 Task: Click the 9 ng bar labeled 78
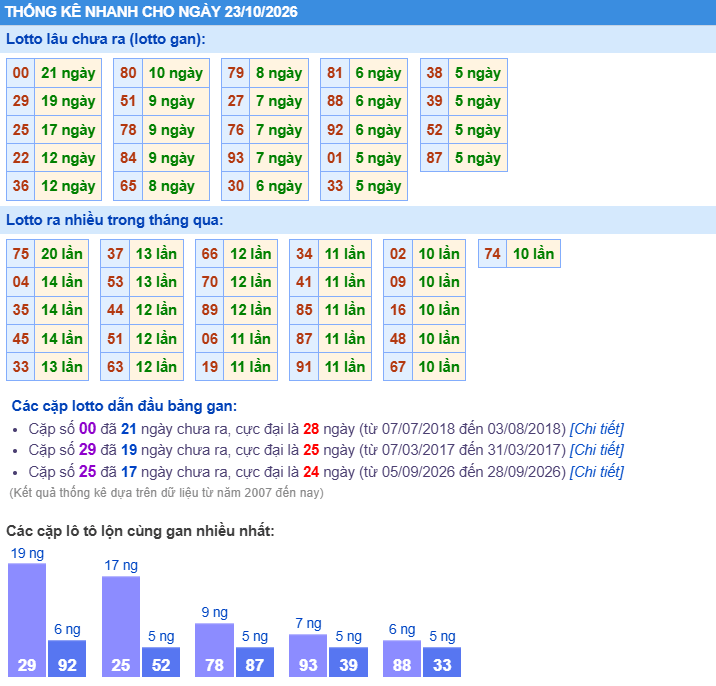pyautogui.click(x=215, y=650)
